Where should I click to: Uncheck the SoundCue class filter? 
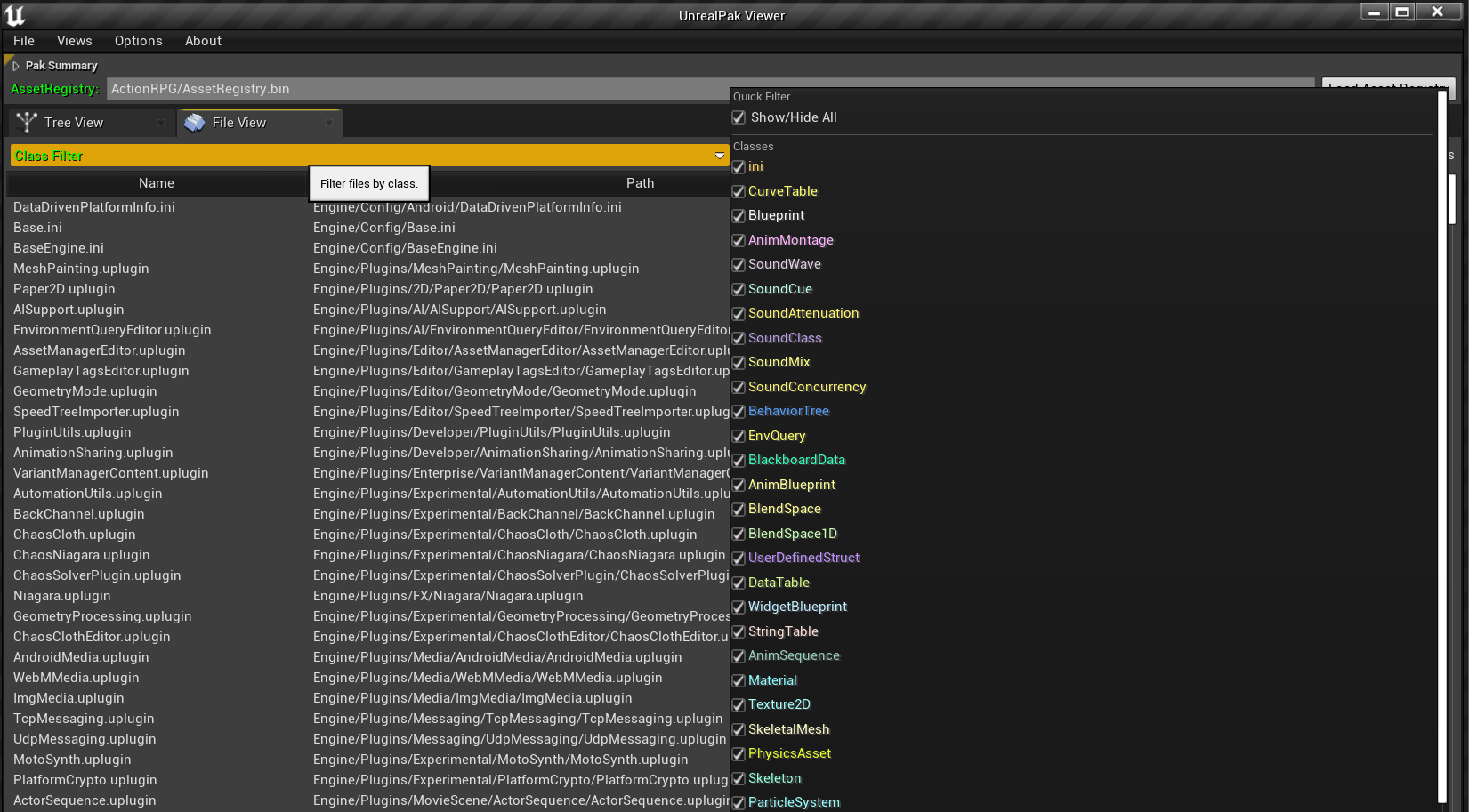[739, 289]
